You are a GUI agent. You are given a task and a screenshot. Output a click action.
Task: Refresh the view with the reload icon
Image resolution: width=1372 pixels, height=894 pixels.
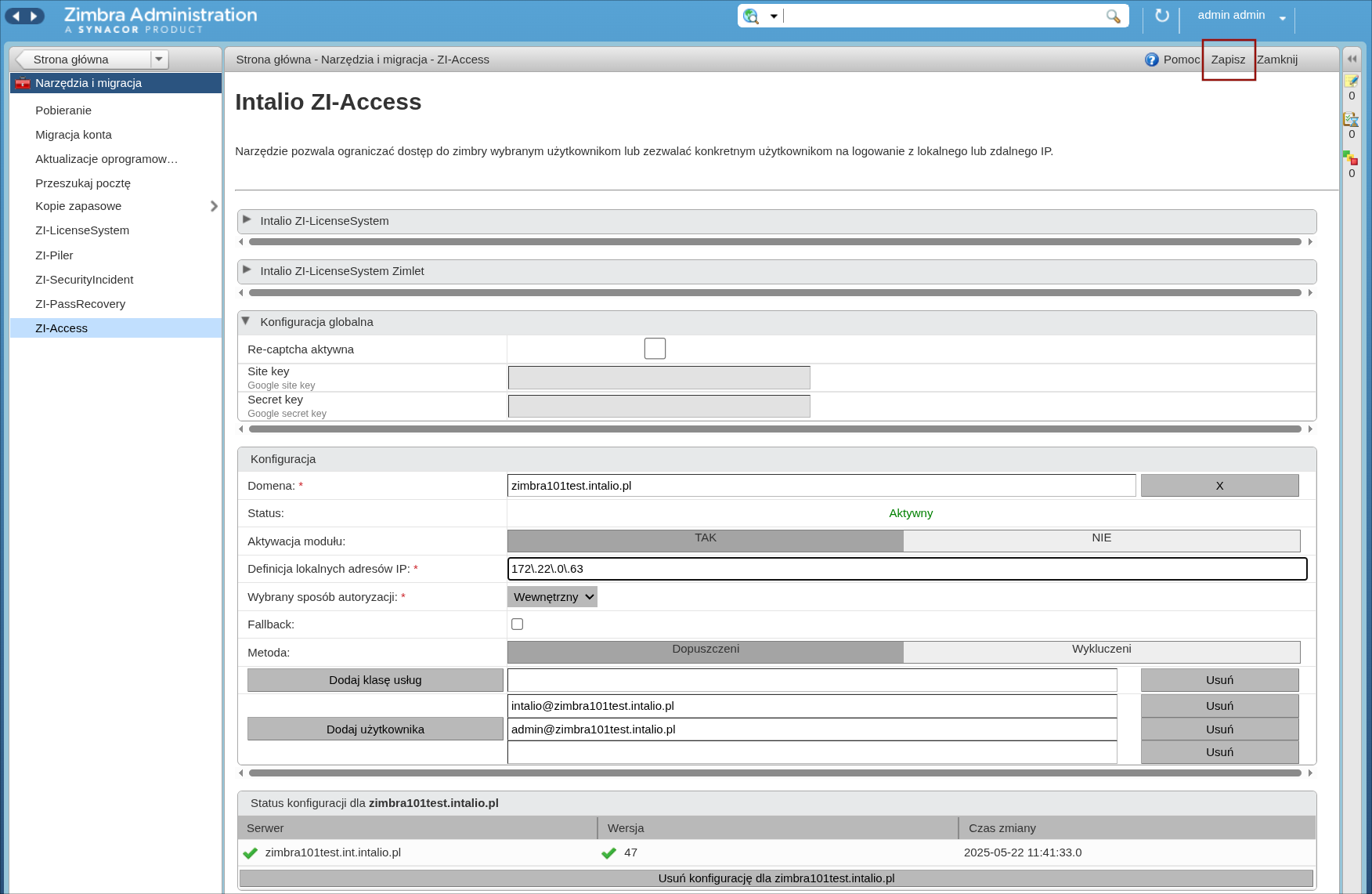[1162, 16]
